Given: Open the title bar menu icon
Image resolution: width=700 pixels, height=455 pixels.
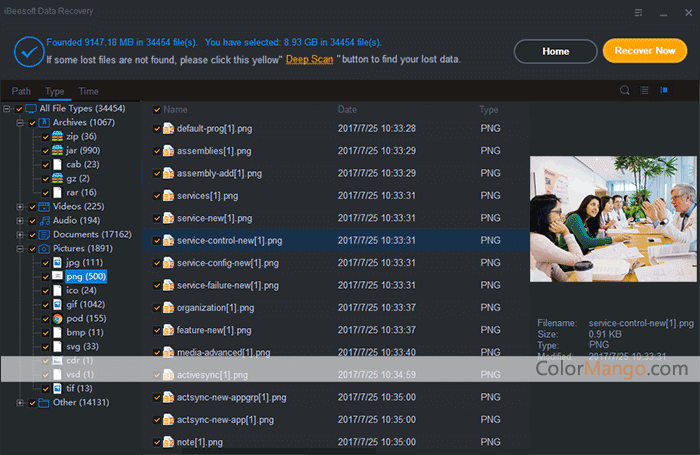Looking at the screenshot, I should click(x=638, y=12).
